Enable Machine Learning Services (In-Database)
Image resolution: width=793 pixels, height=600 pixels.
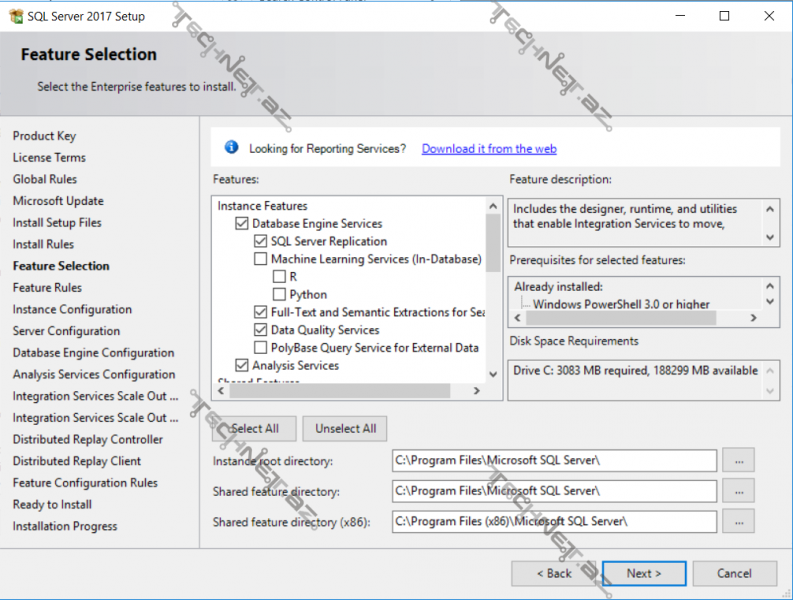click(261, 259)
